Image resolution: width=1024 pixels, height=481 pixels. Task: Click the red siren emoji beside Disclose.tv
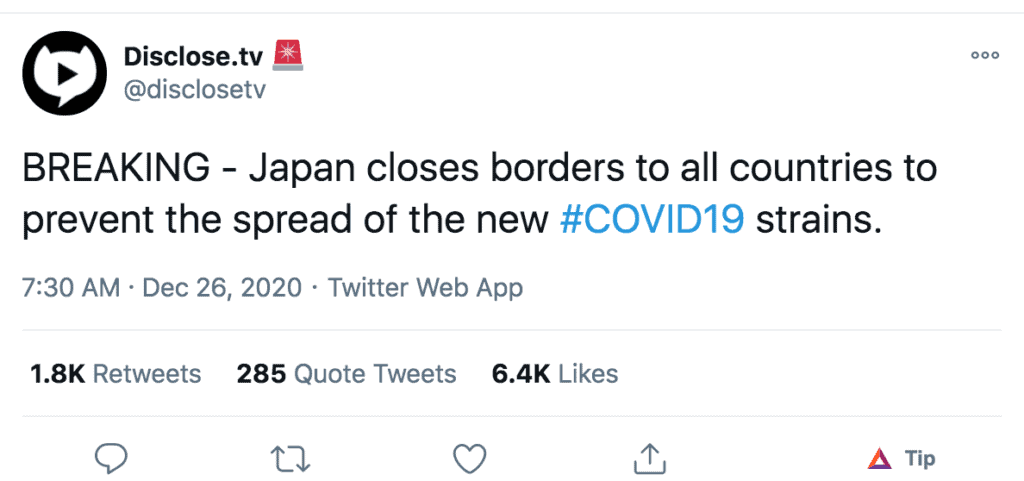288,55
